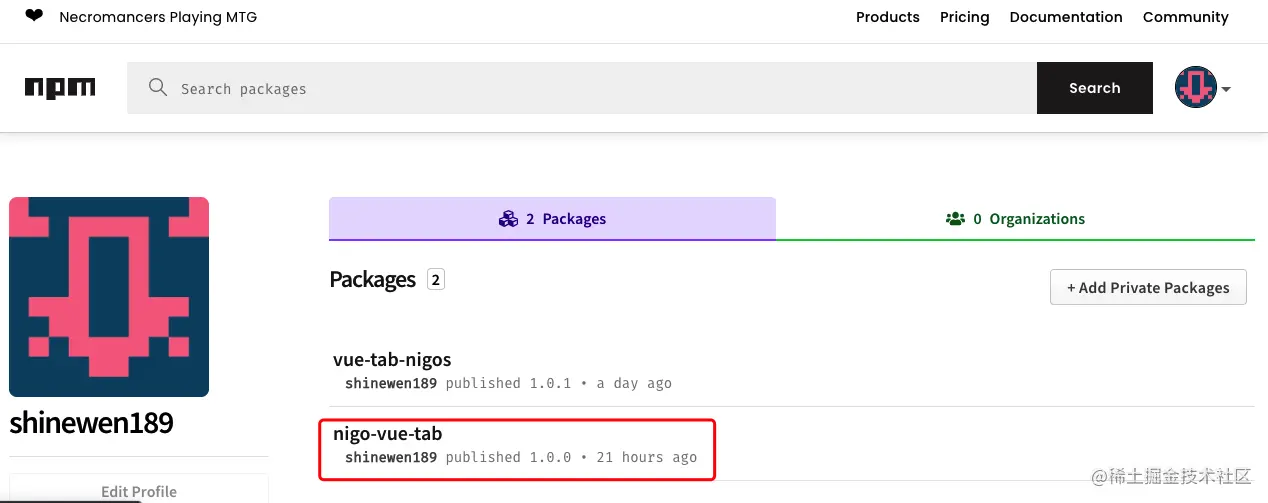Click the '21 hours ago' timestamp
The image size is (1268, 503).
[x=647, y=457]
